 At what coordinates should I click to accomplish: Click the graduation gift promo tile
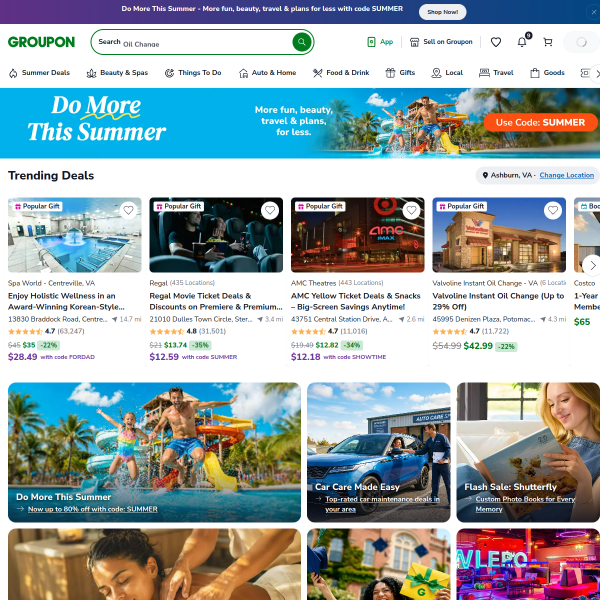pyautogui.click(x=378, y=564)
